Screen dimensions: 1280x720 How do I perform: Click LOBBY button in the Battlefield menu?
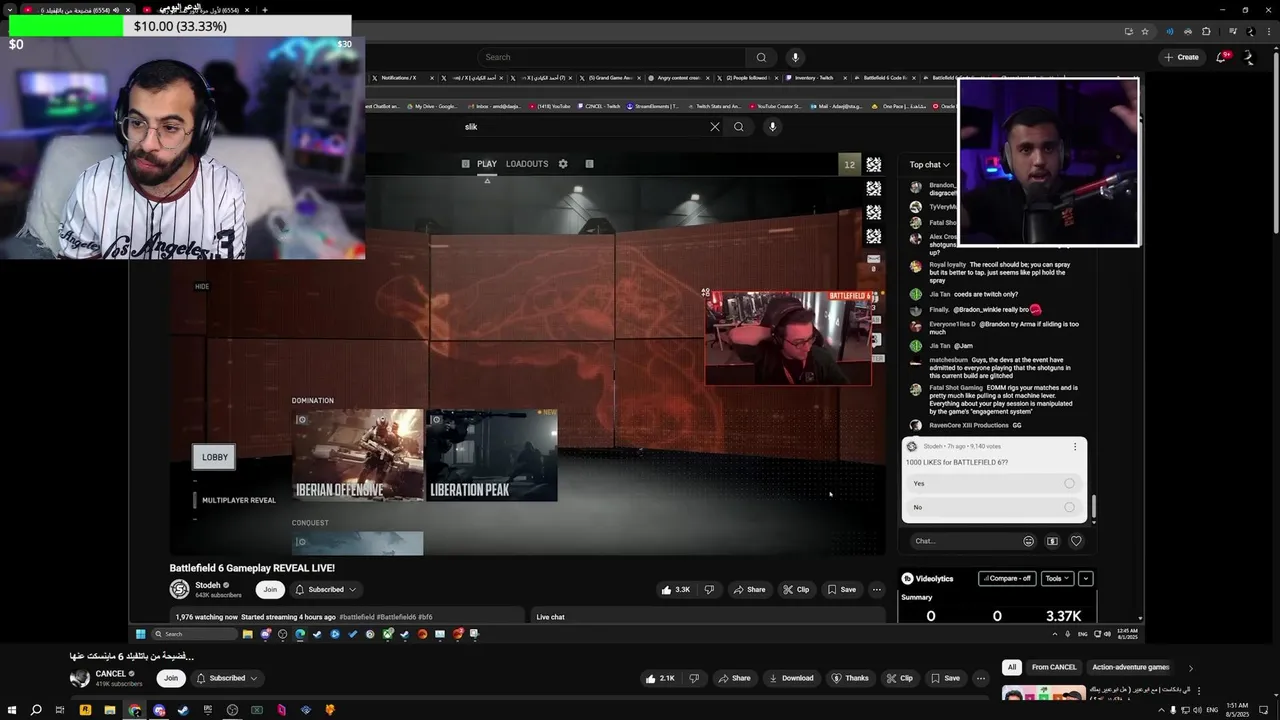(214, 457)
